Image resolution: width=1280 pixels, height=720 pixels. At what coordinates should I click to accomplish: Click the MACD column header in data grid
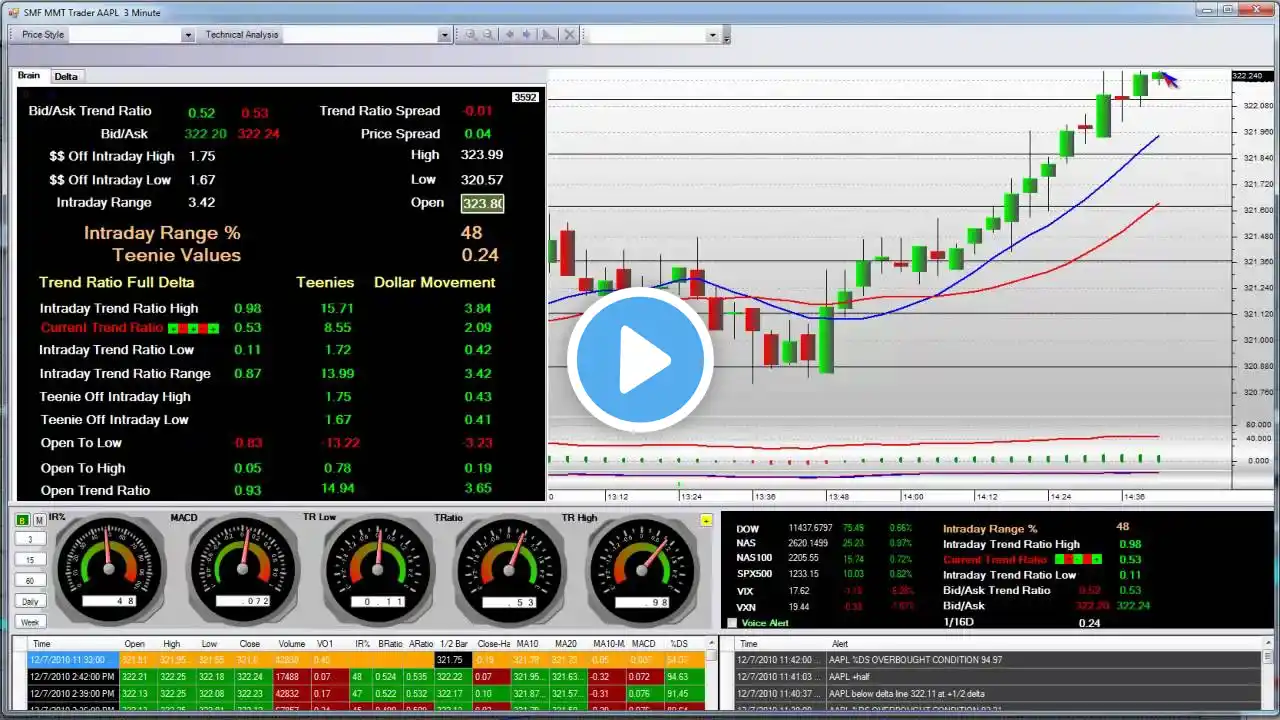644,644
